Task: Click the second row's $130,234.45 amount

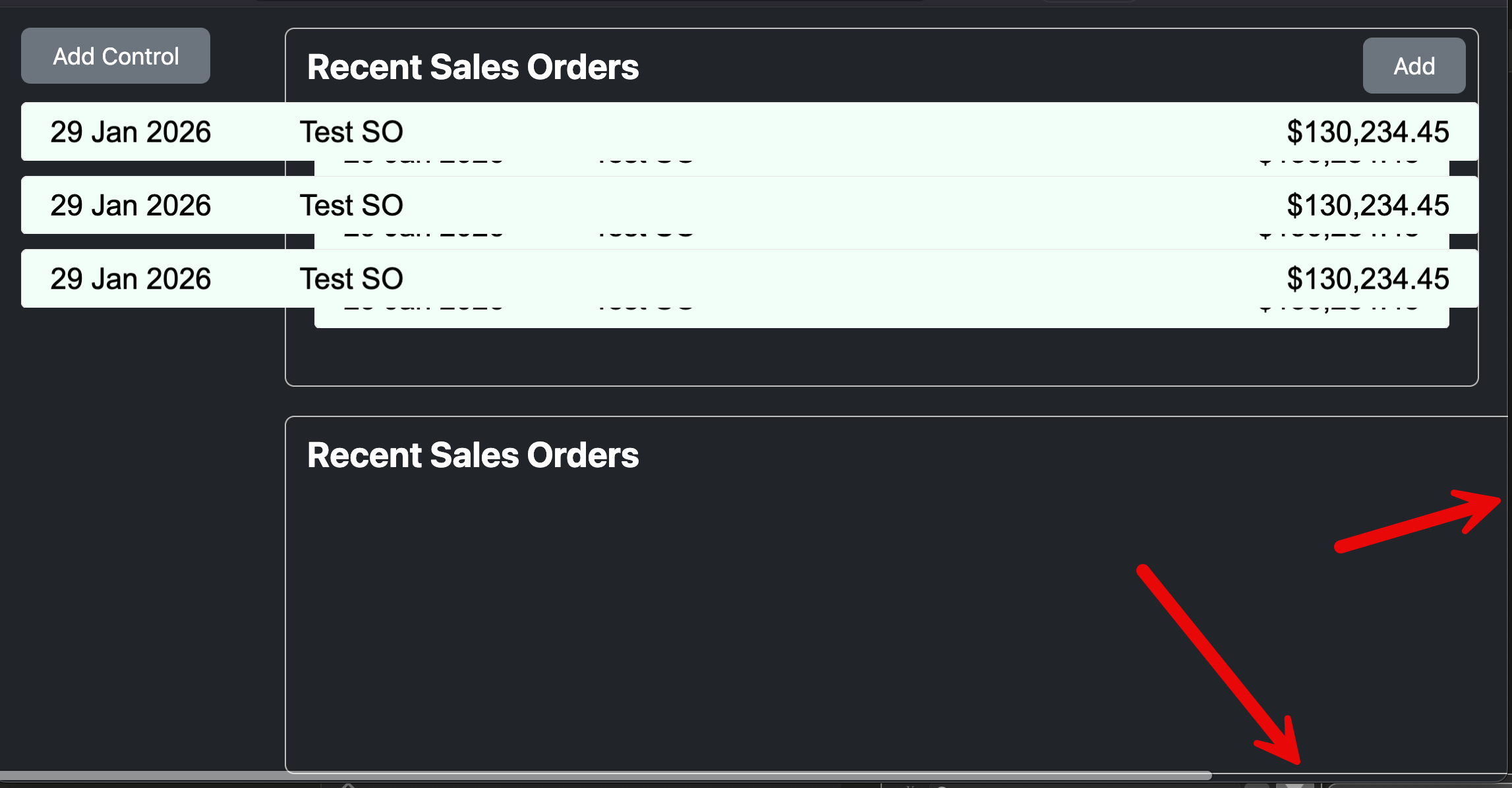Action: pos(1368,206)
